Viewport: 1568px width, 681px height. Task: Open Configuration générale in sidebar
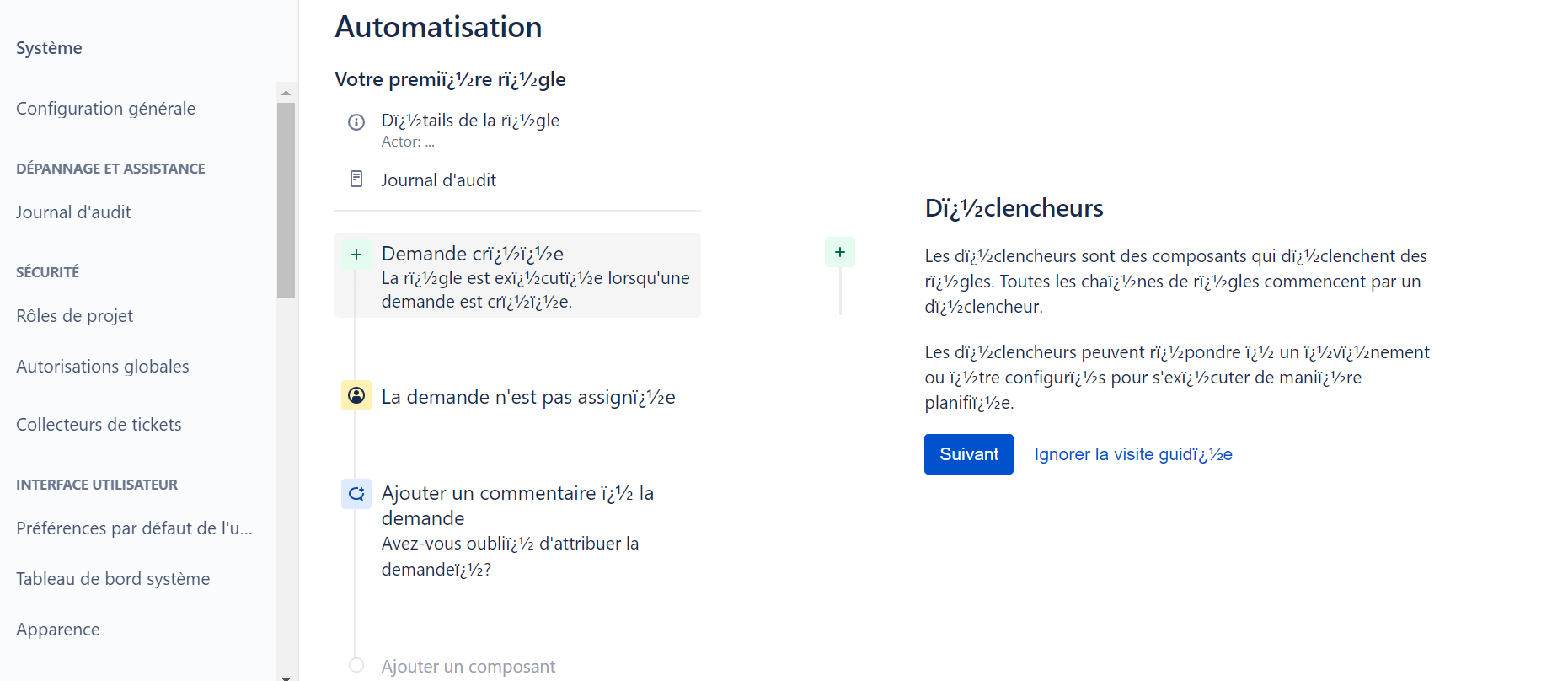(x=106, y=109)
